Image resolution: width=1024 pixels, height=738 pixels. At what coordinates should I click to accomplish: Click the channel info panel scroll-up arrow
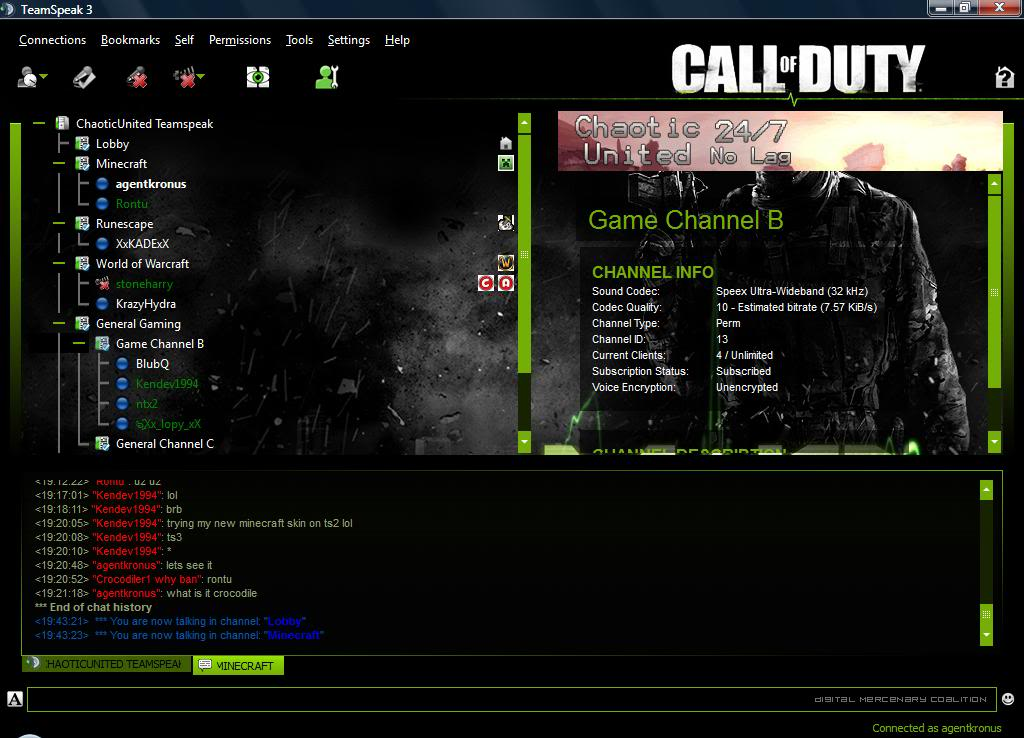point(994,184)
